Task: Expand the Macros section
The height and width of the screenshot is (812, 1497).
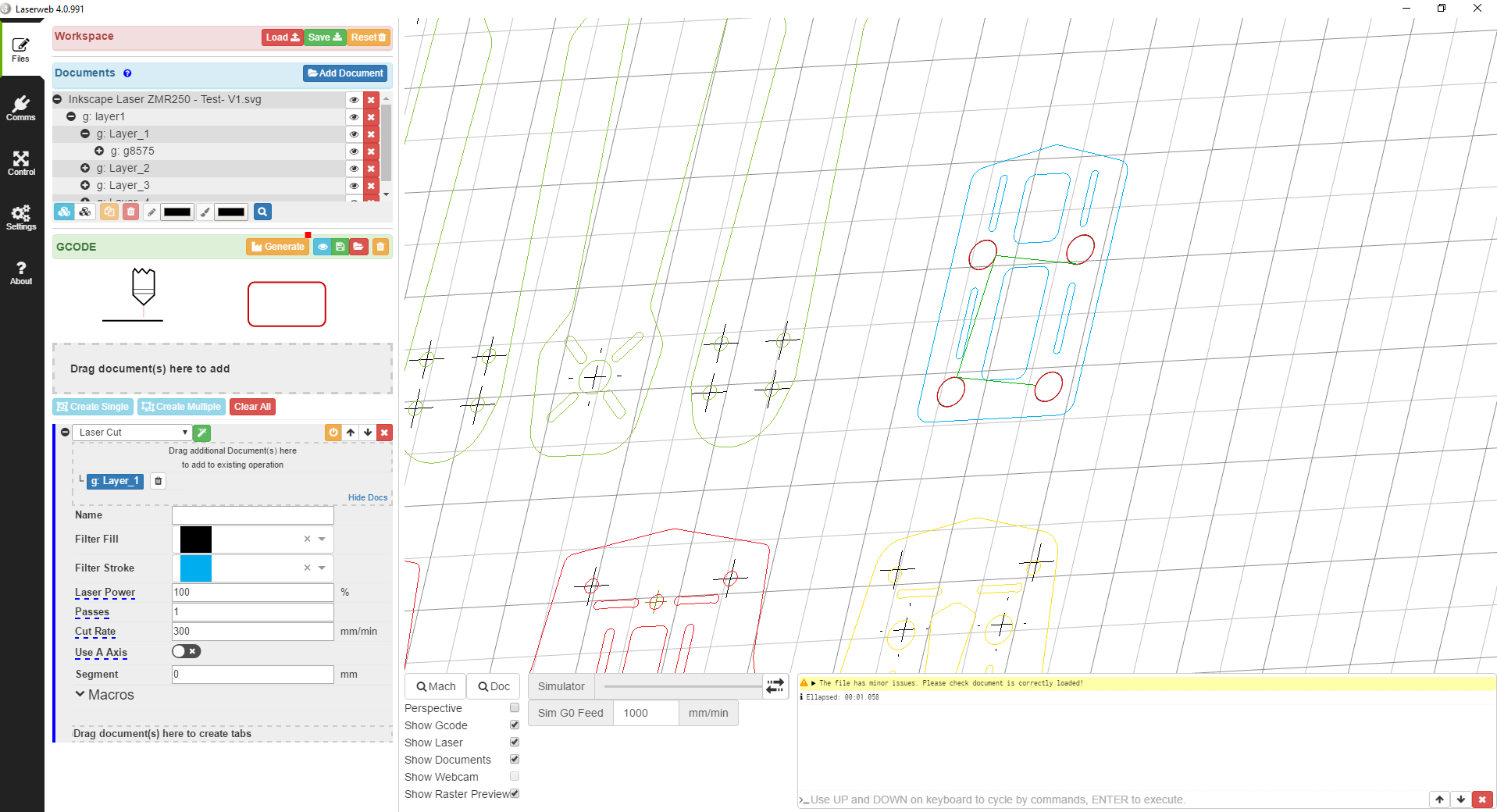Action: 105,695
